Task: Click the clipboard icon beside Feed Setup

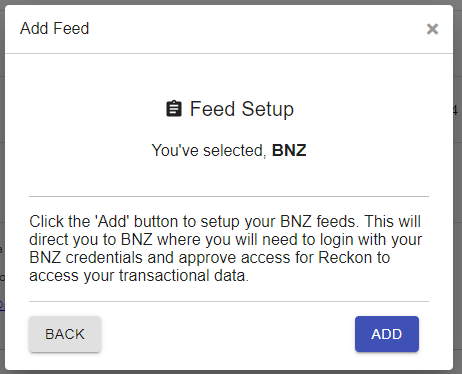Action: (174, 109)
